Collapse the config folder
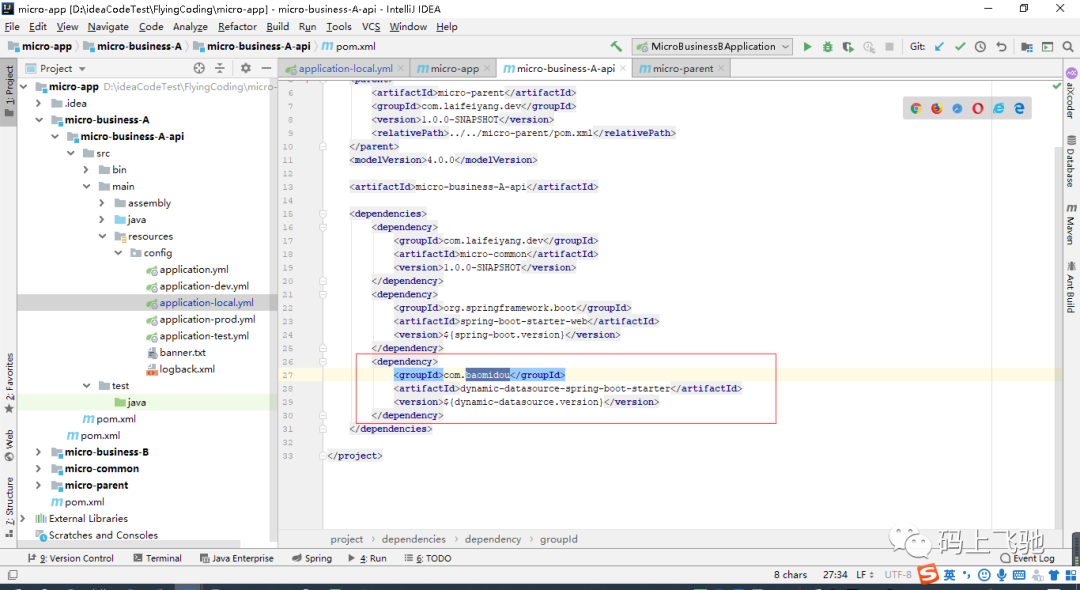The height and width of the screenshot is (590, 1080). [118, 253]
